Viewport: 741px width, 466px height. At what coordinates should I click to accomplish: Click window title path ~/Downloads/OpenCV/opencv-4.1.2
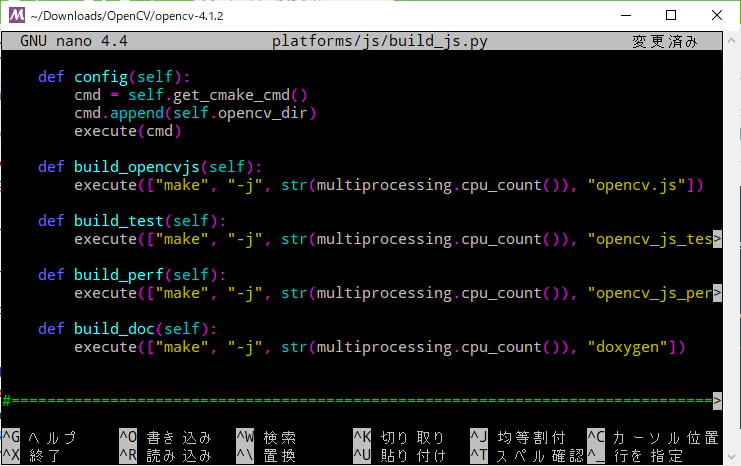click(127, 16)
